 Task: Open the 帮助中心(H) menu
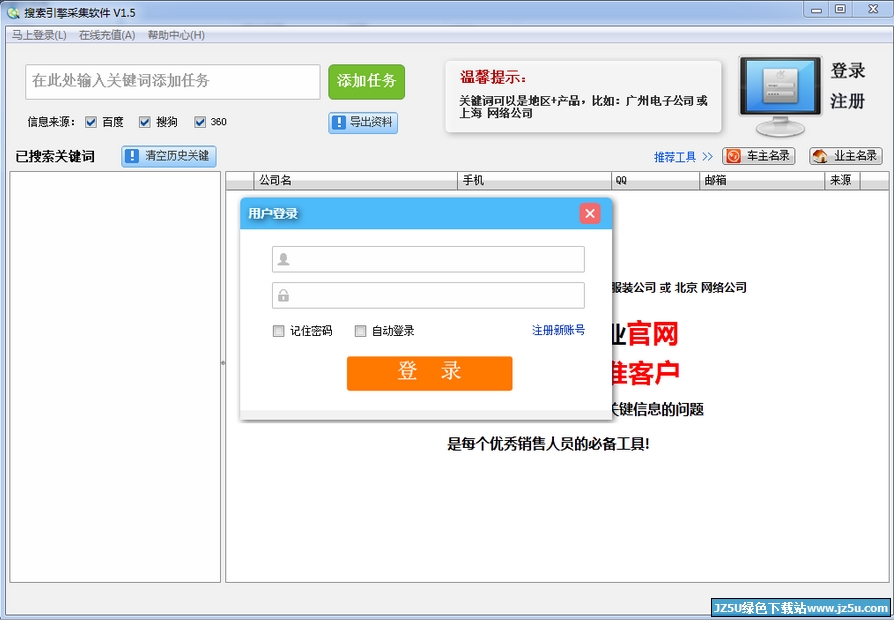176,35
